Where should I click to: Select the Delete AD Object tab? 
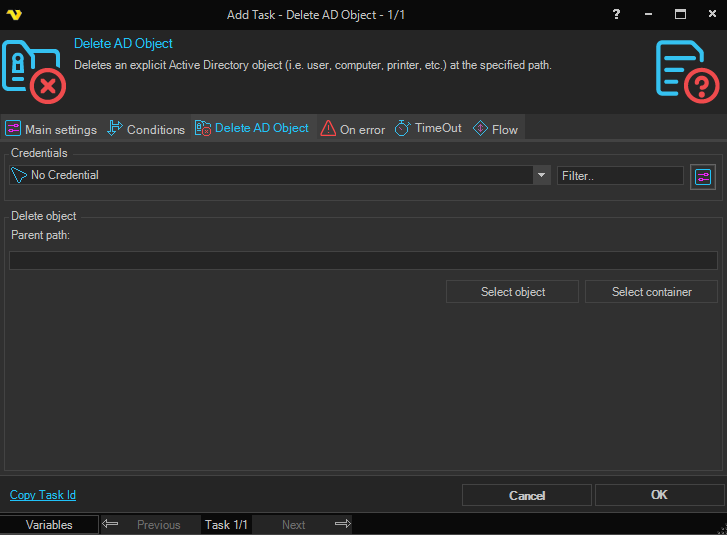252,128
